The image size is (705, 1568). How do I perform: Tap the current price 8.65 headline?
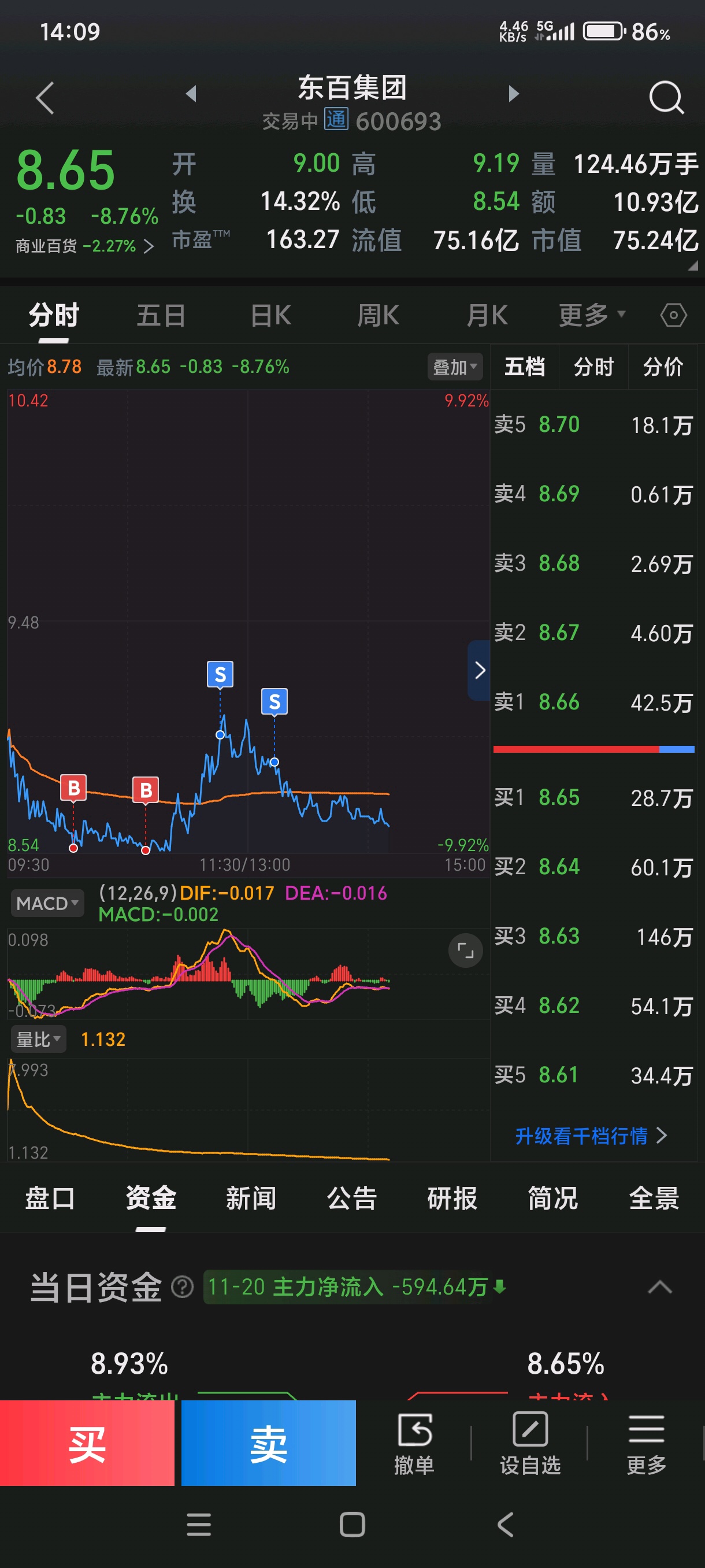66,170
